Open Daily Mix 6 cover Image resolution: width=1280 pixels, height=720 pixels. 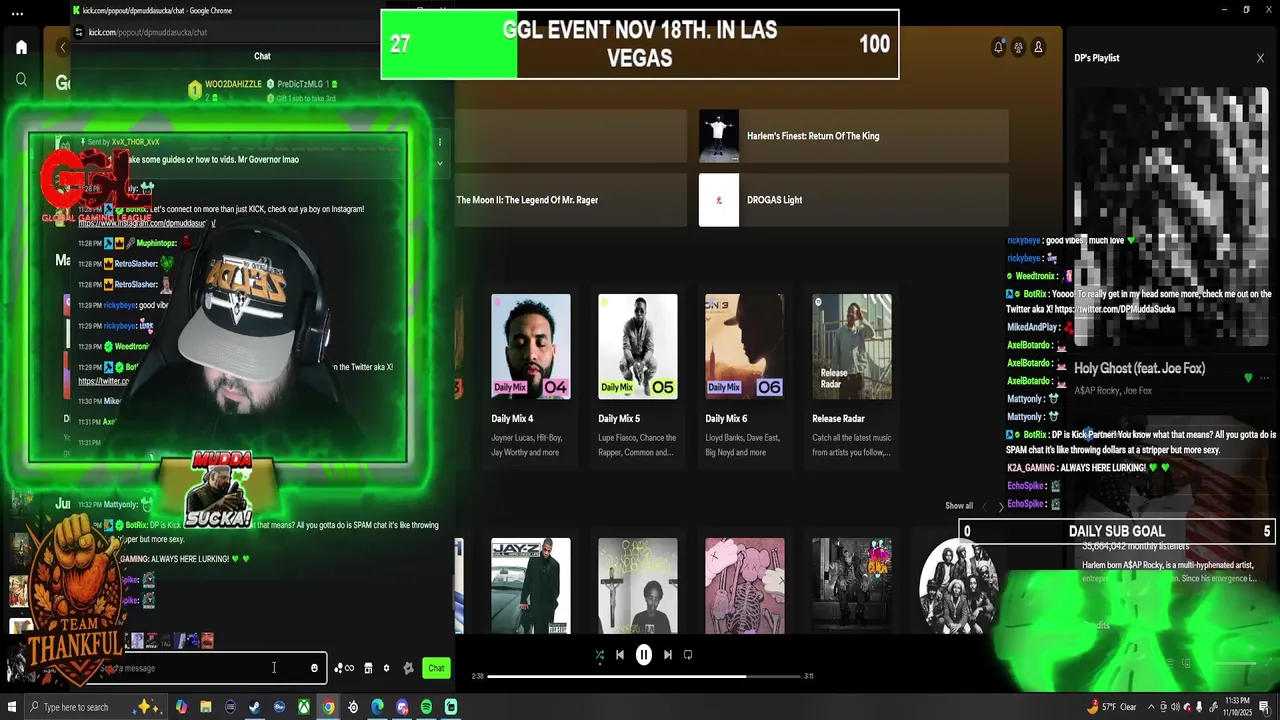point(745,346)
